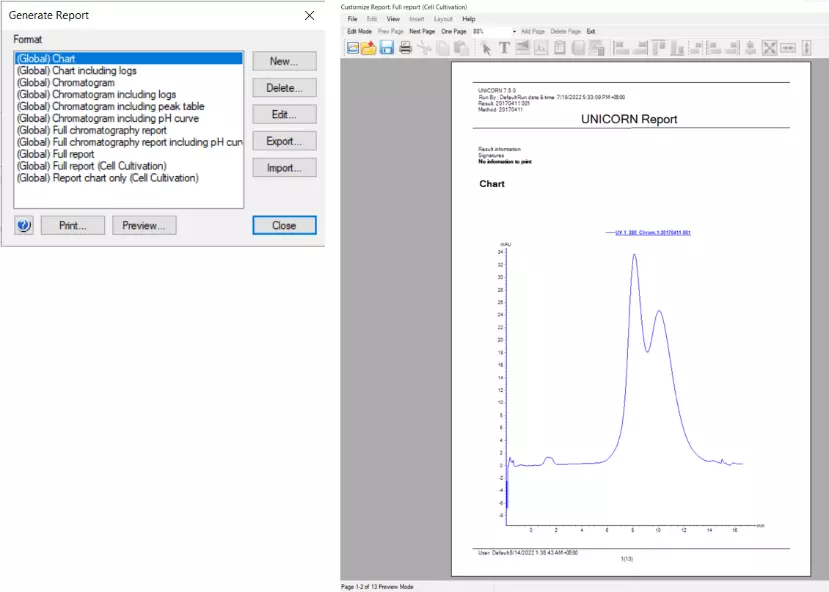Select (Global) Chromatogram including peak table

tap(111, 106)
